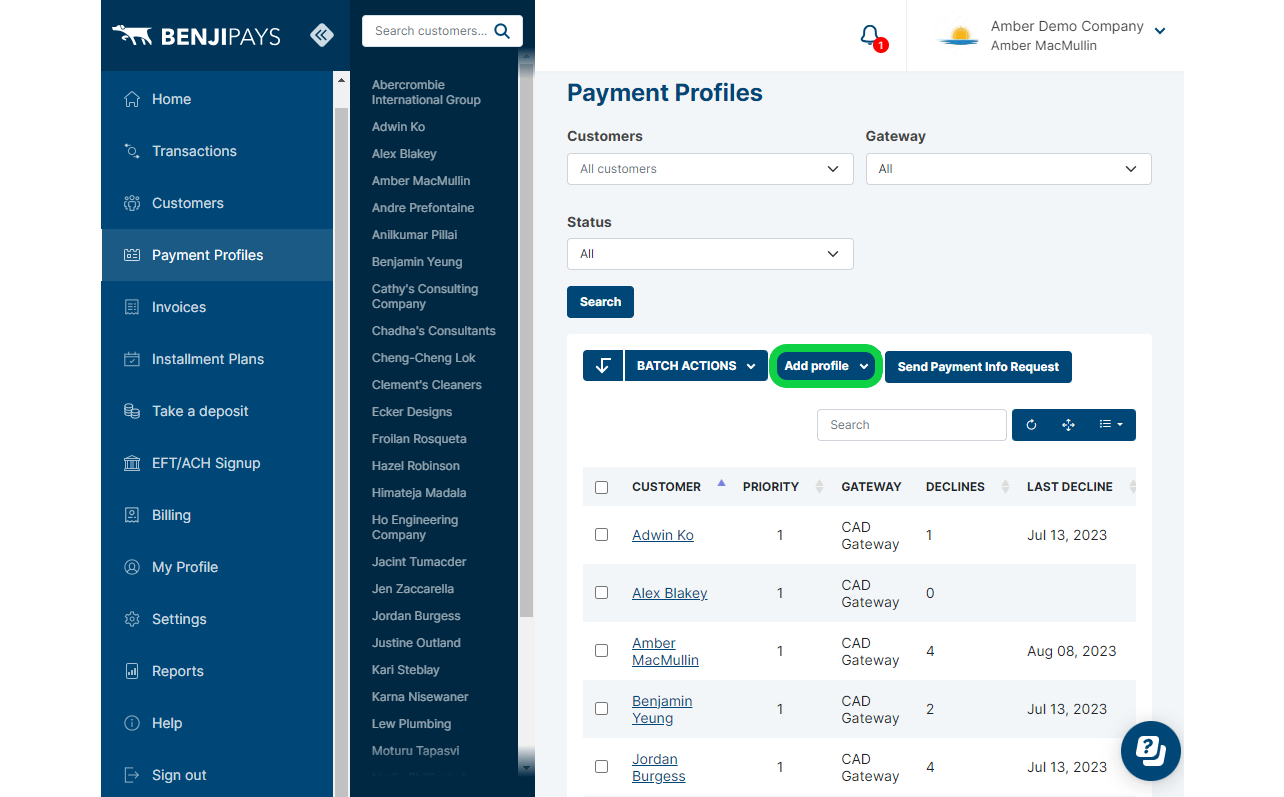Click the table Search input field

pyautogui.click(x=912, y=425)
